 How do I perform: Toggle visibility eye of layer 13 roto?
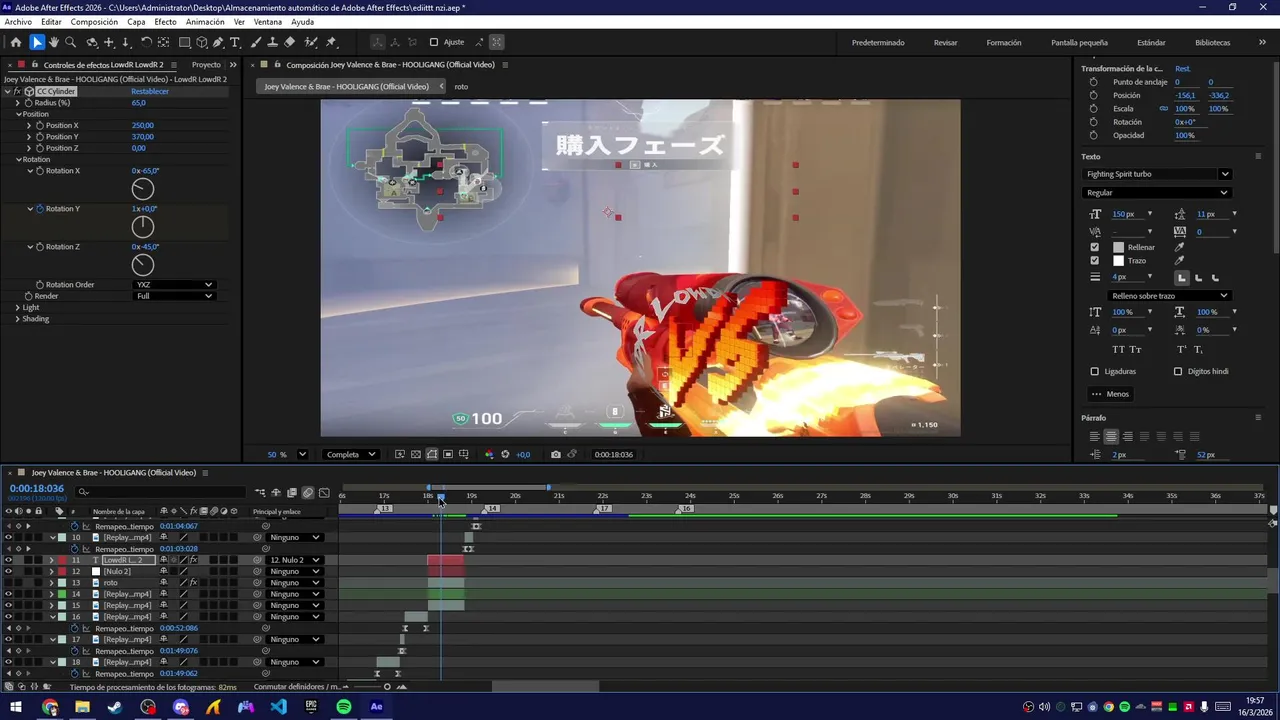tap(8, 583)
